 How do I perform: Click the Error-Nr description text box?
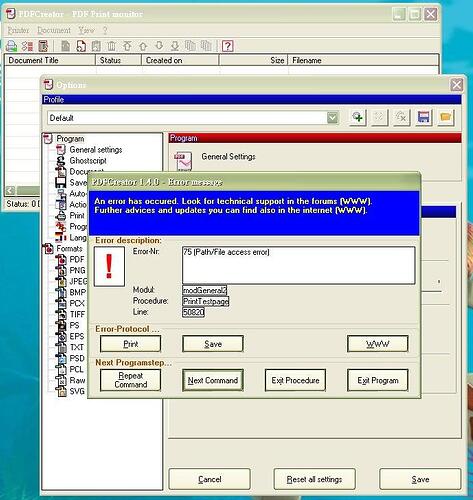299,265
